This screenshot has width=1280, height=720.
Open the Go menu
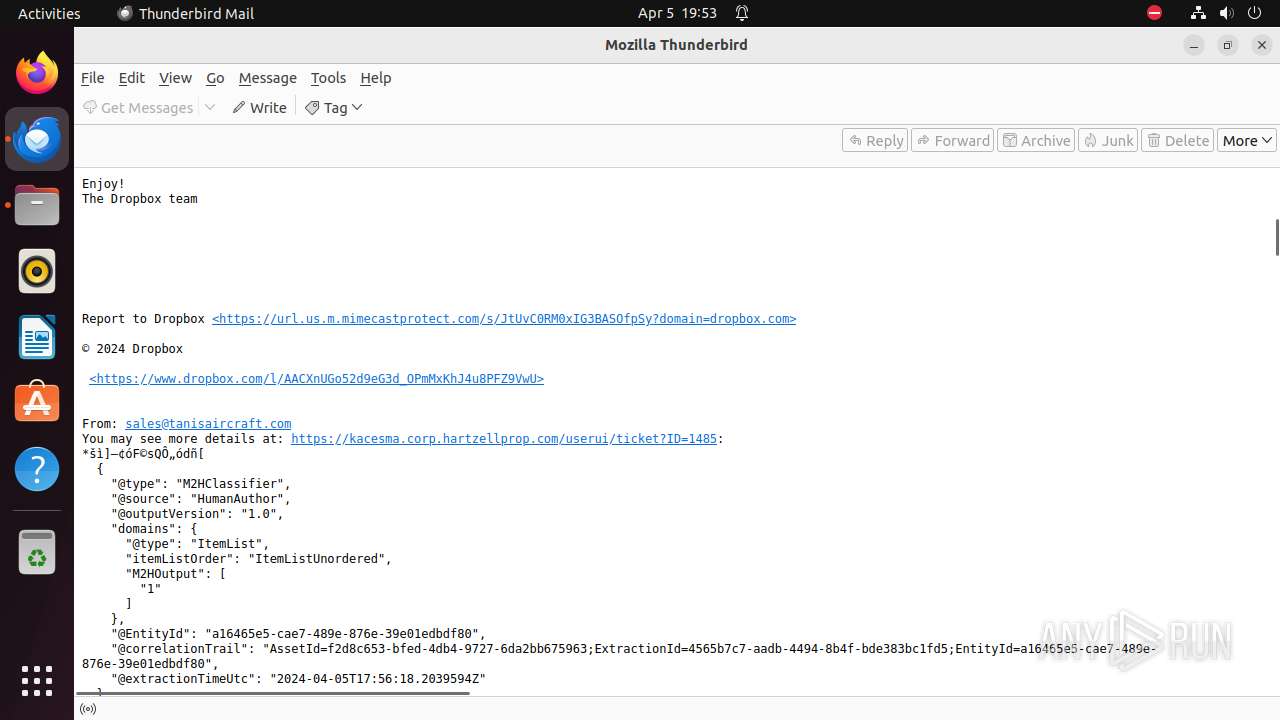point(215,78)
